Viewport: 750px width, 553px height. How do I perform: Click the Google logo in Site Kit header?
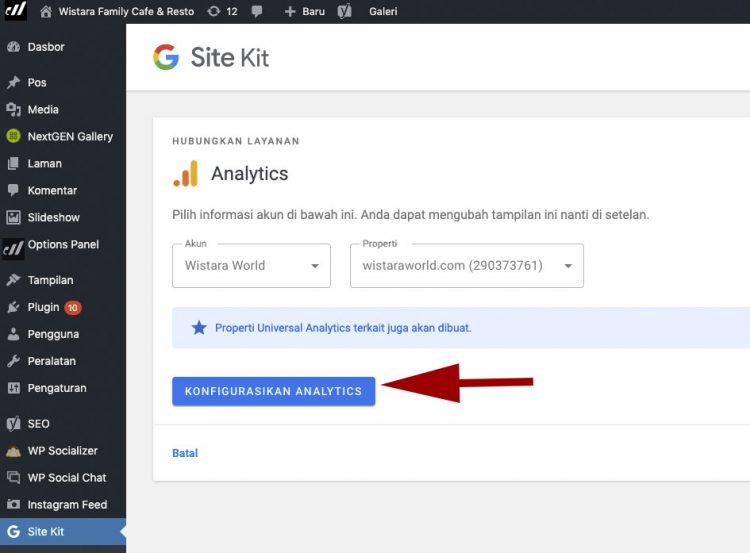tap(165, 57)
